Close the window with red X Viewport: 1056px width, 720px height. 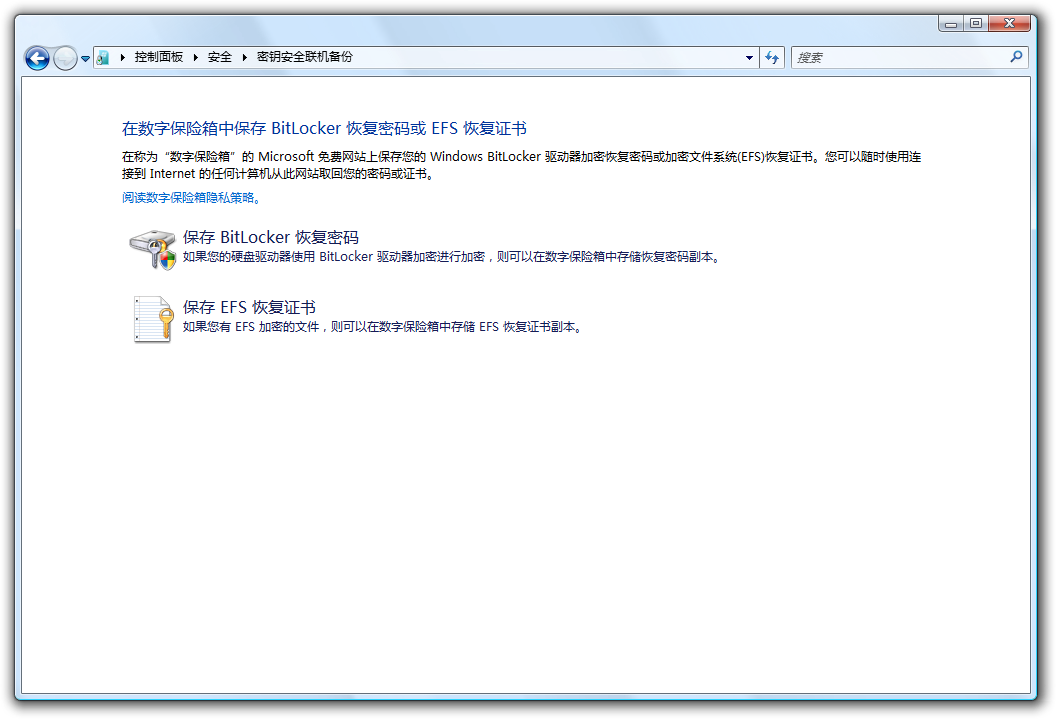tap(1009, 24)
